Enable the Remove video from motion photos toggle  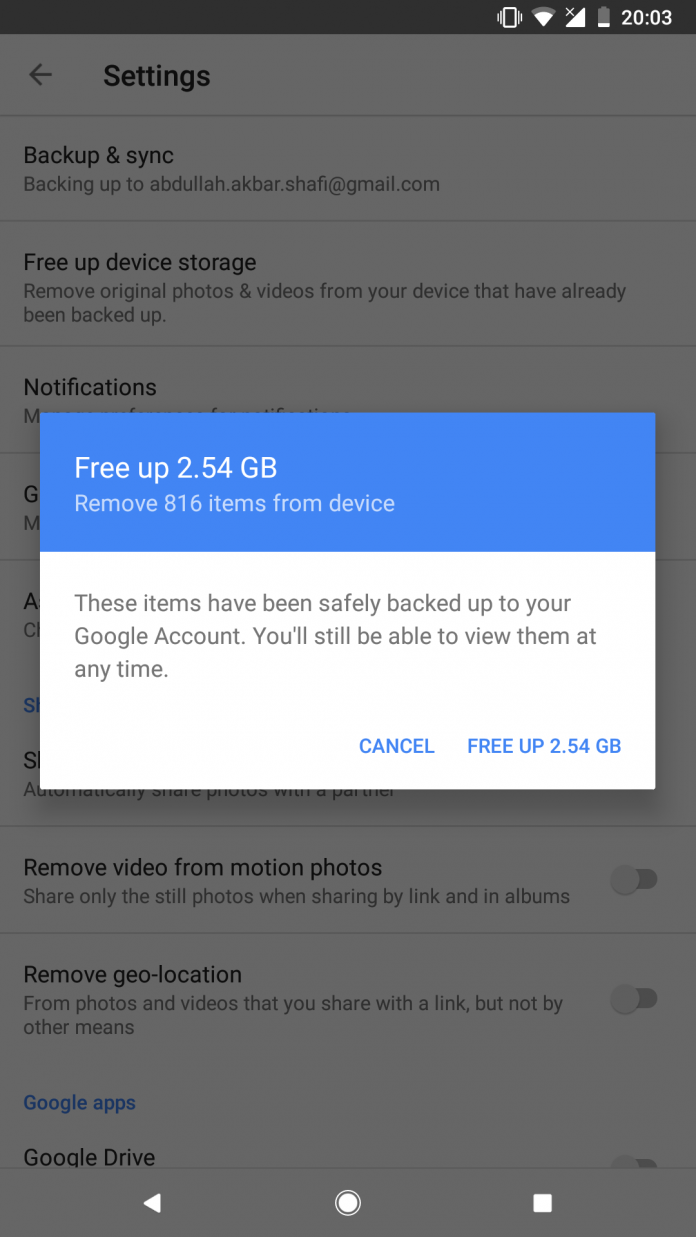point(636,879)
